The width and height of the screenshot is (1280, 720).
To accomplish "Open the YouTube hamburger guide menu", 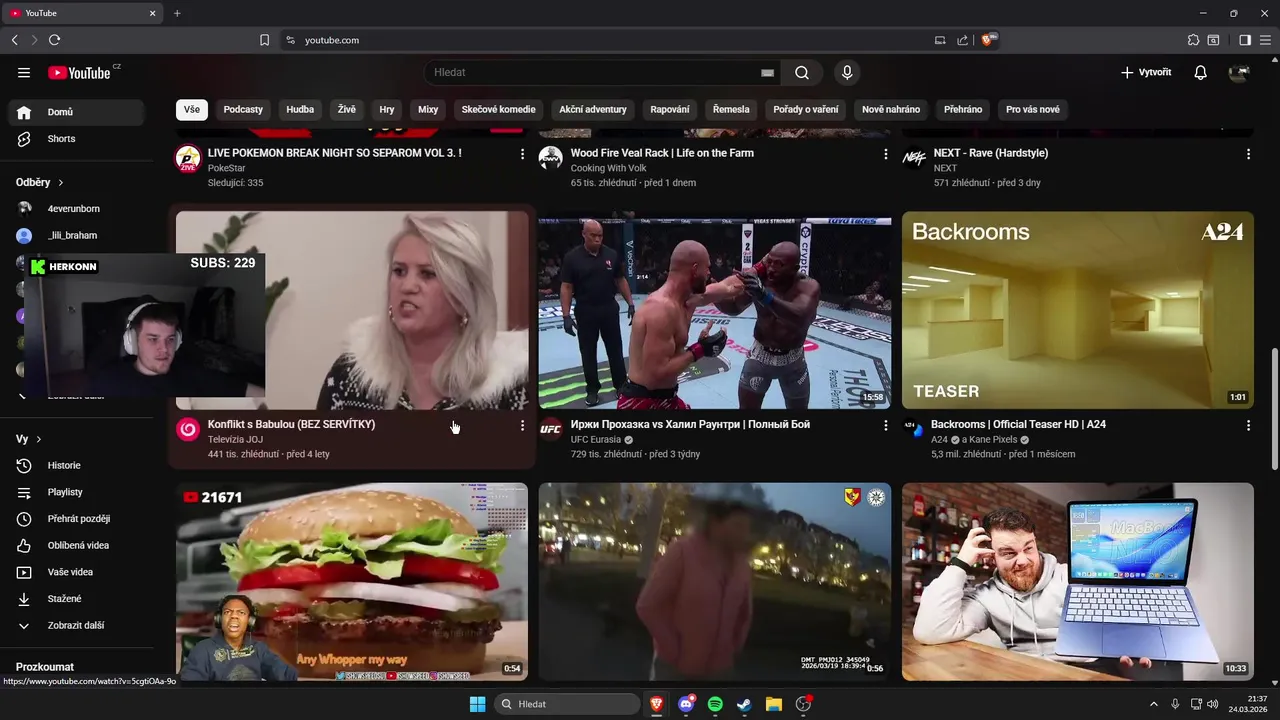I will [x=24, y=72].
